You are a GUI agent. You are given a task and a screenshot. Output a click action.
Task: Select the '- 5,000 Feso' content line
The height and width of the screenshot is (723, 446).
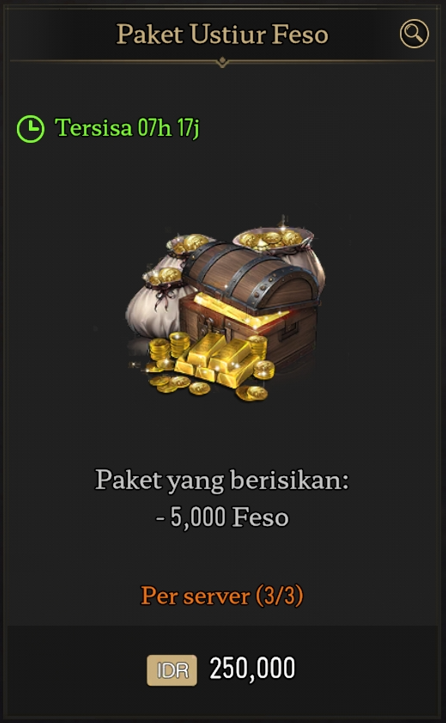(222, 517)
